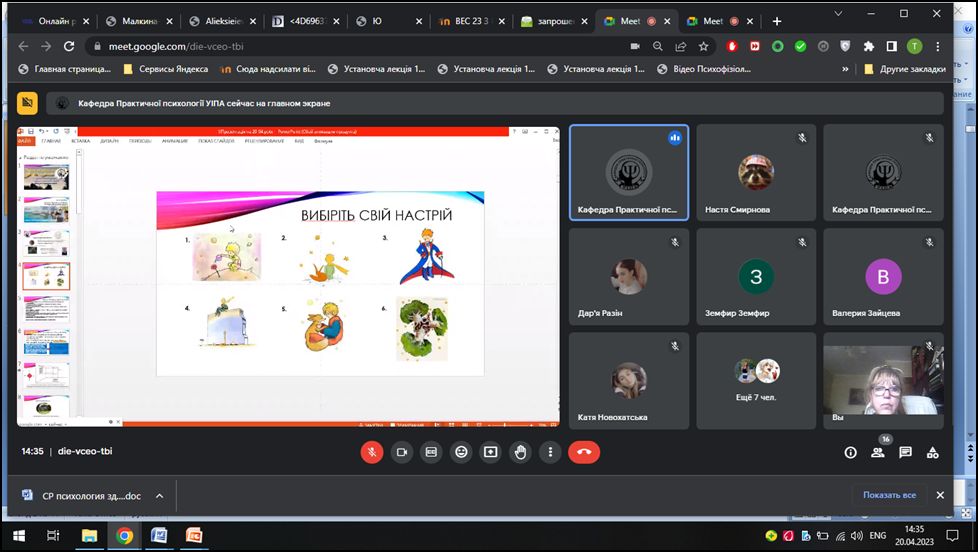Open the Windows Start menu
The width and height of the screenshot is (978, 552).
pos(18,536)
